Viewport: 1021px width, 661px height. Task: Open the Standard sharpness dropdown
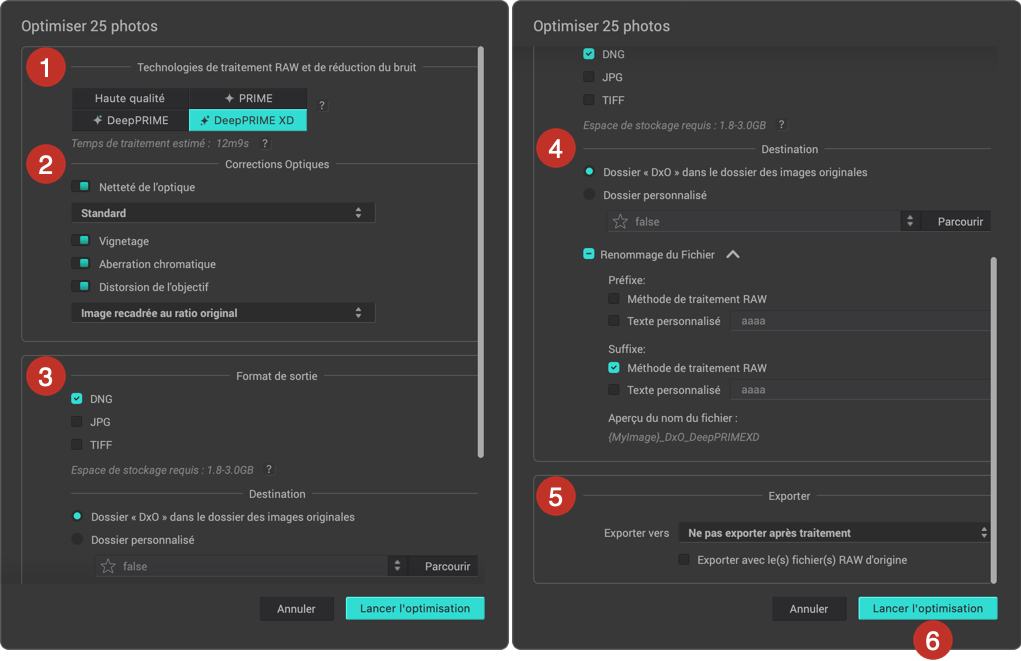223,213
